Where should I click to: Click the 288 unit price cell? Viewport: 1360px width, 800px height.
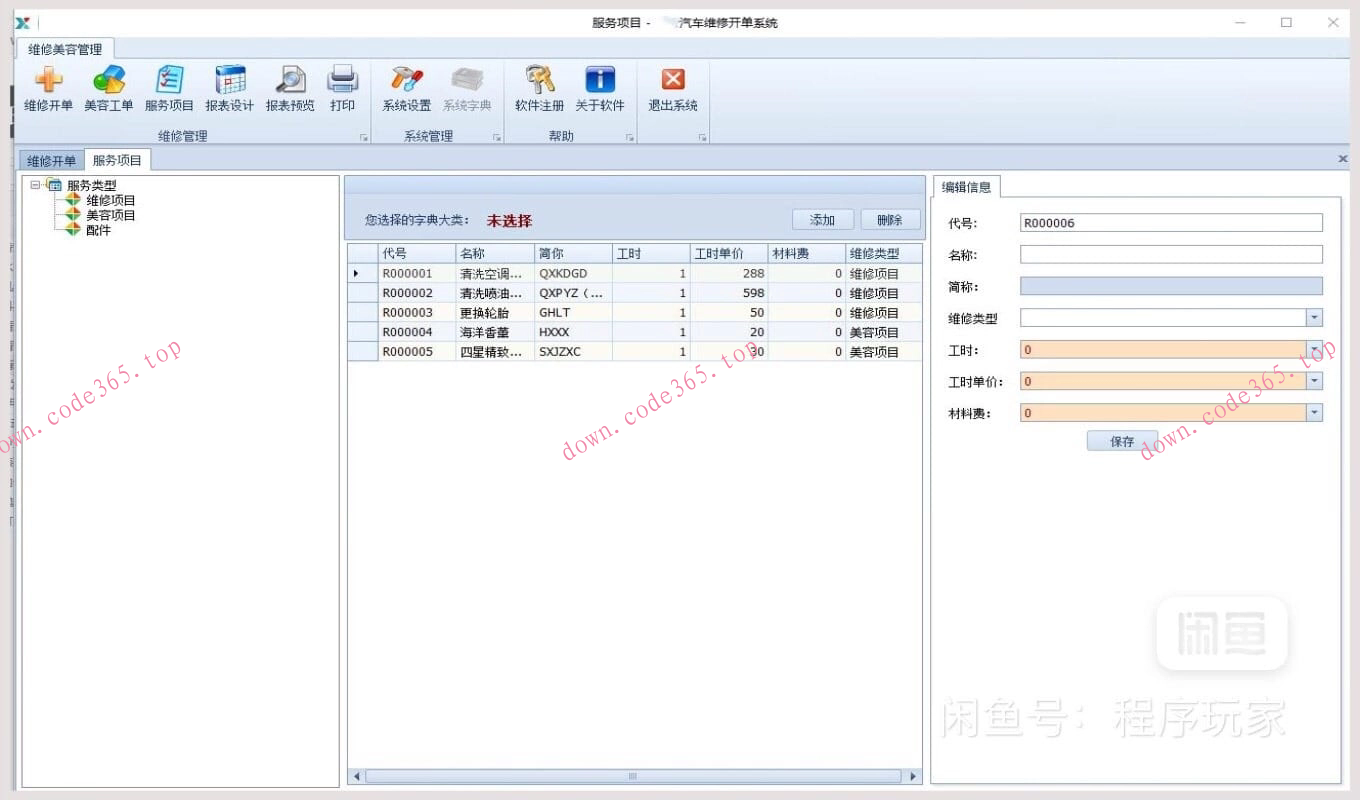(x=729, y=273)
